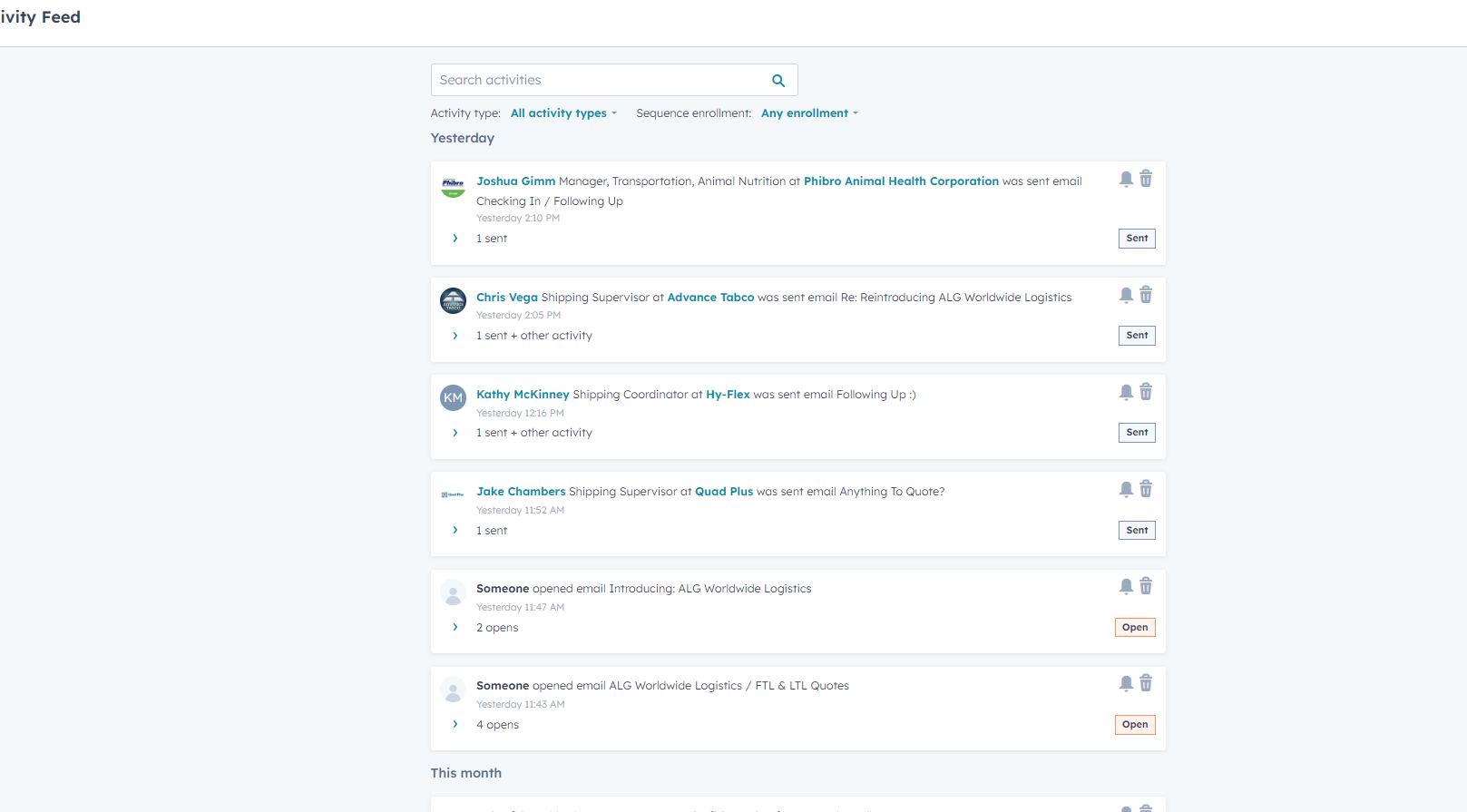
Task: Click trash icon on FTL & LTL Quotes activity
Action: coord(1146,683)
